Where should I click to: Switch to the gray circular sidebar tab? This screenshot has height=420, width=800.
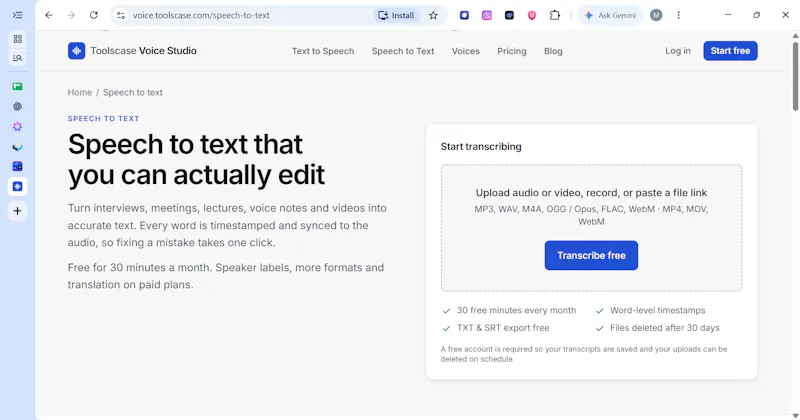(17, 107)
